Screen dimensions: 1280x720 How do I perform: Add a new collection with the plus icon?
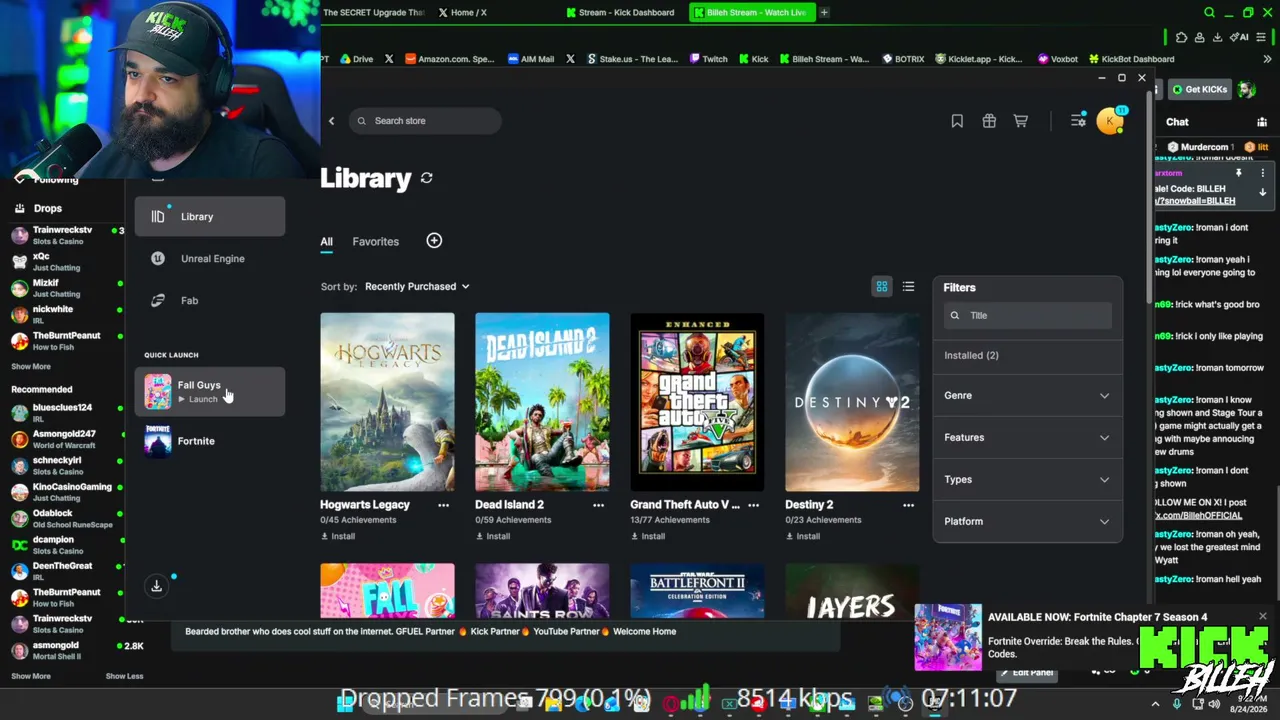[434, 241]
